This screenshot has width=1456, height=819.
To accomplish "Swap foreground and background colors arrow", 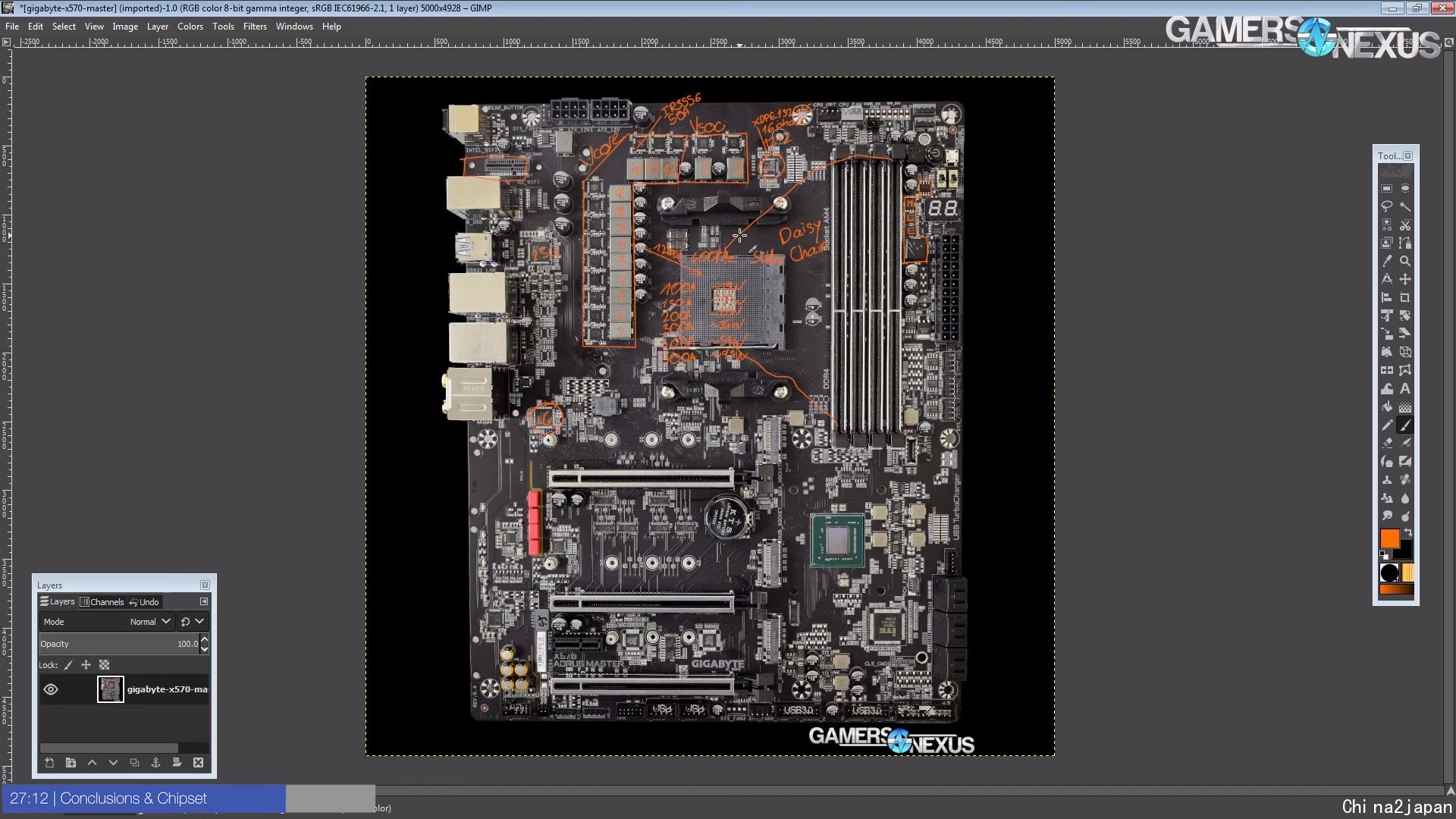I will pyautogui.click(x=1408, y=532).
